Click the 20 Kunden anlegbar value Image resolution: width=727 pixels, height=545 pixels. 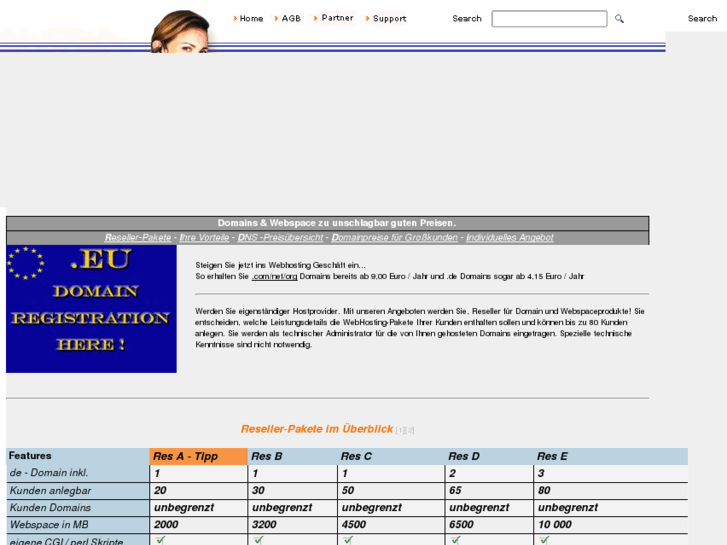tap(160, 490)
